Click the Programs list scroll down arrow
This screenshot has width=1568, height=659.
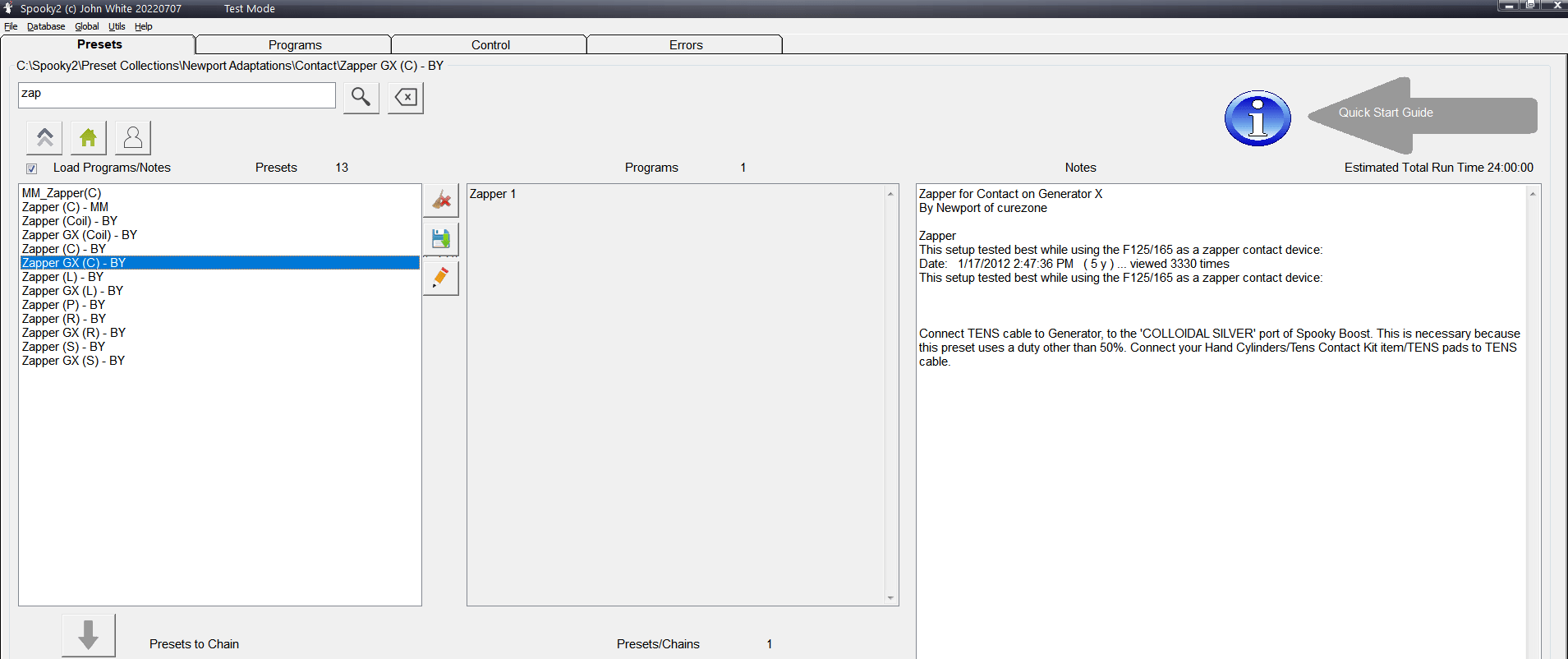[x=890, y=597]
